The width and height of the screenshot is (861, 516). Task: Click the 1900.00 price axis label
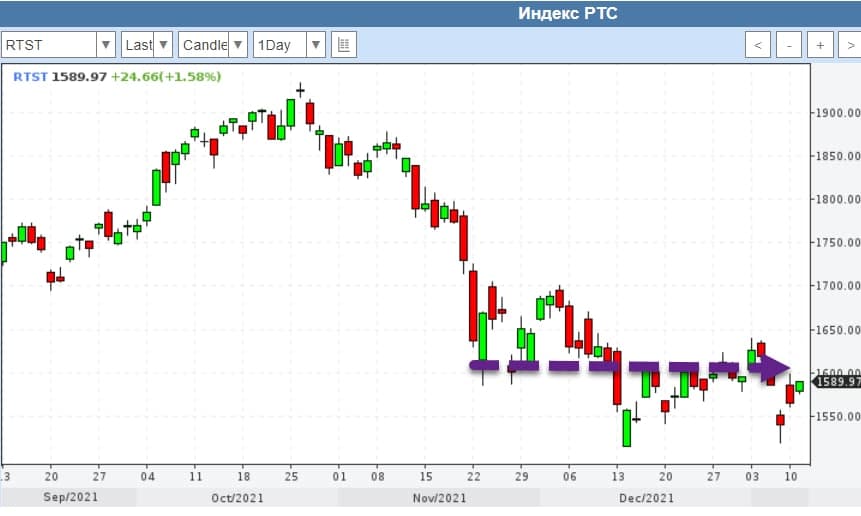[838, 113]
